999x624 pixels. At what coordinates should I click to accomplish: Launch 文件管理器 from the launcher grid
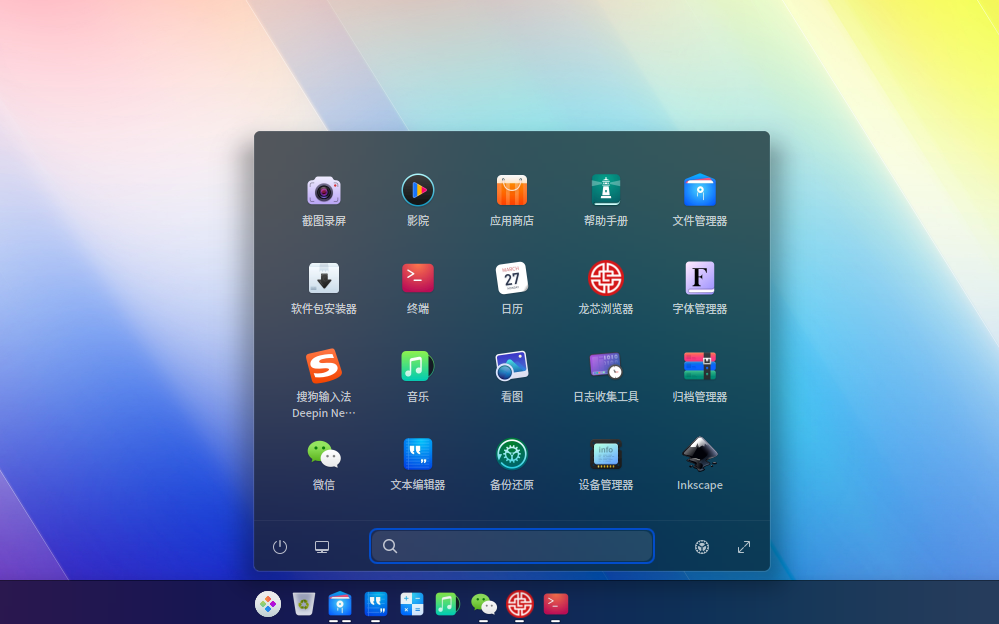700,191
